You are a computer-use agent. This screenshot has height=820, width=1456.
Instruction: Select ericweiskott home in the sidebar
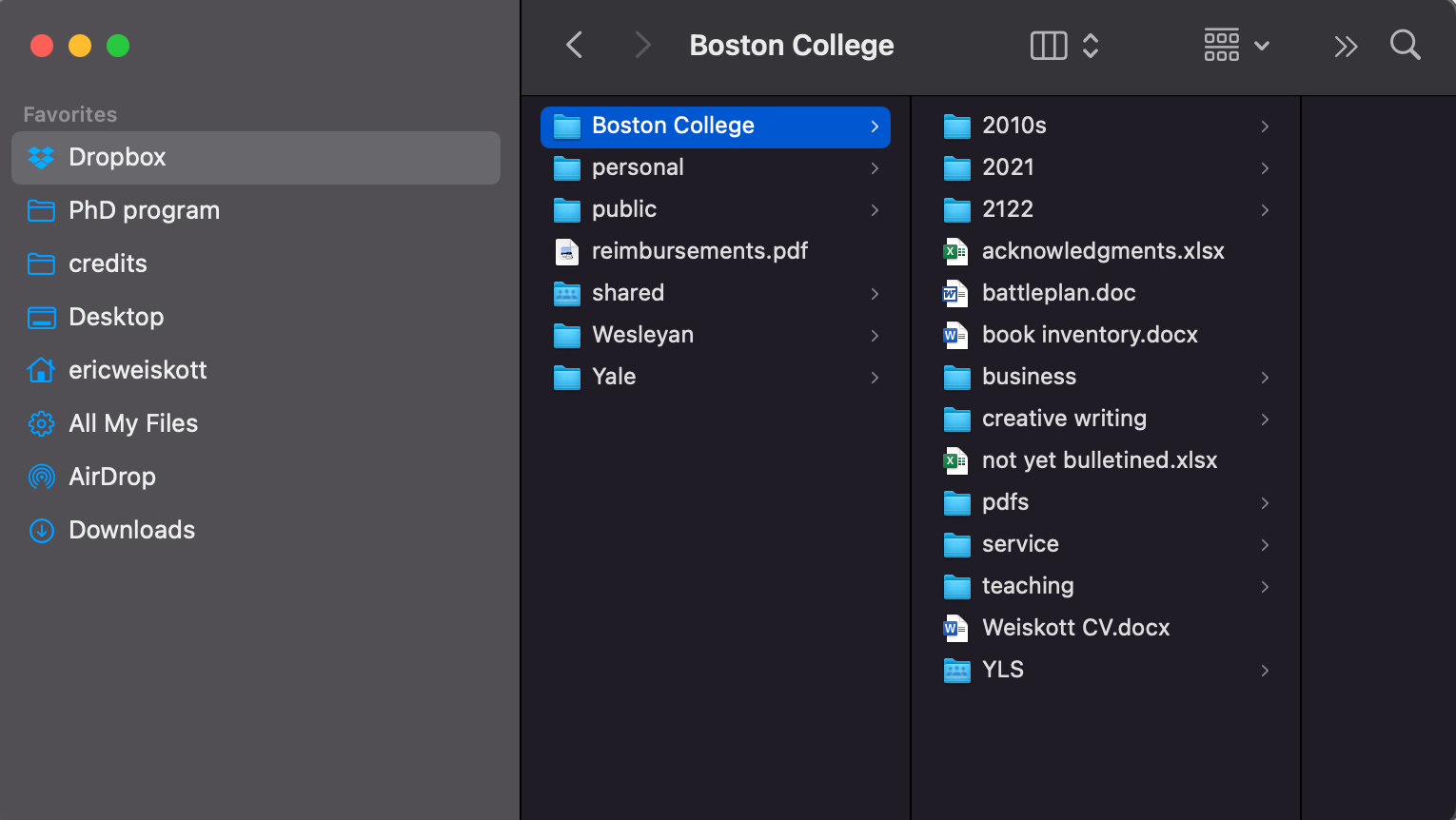tap(256, 370)
